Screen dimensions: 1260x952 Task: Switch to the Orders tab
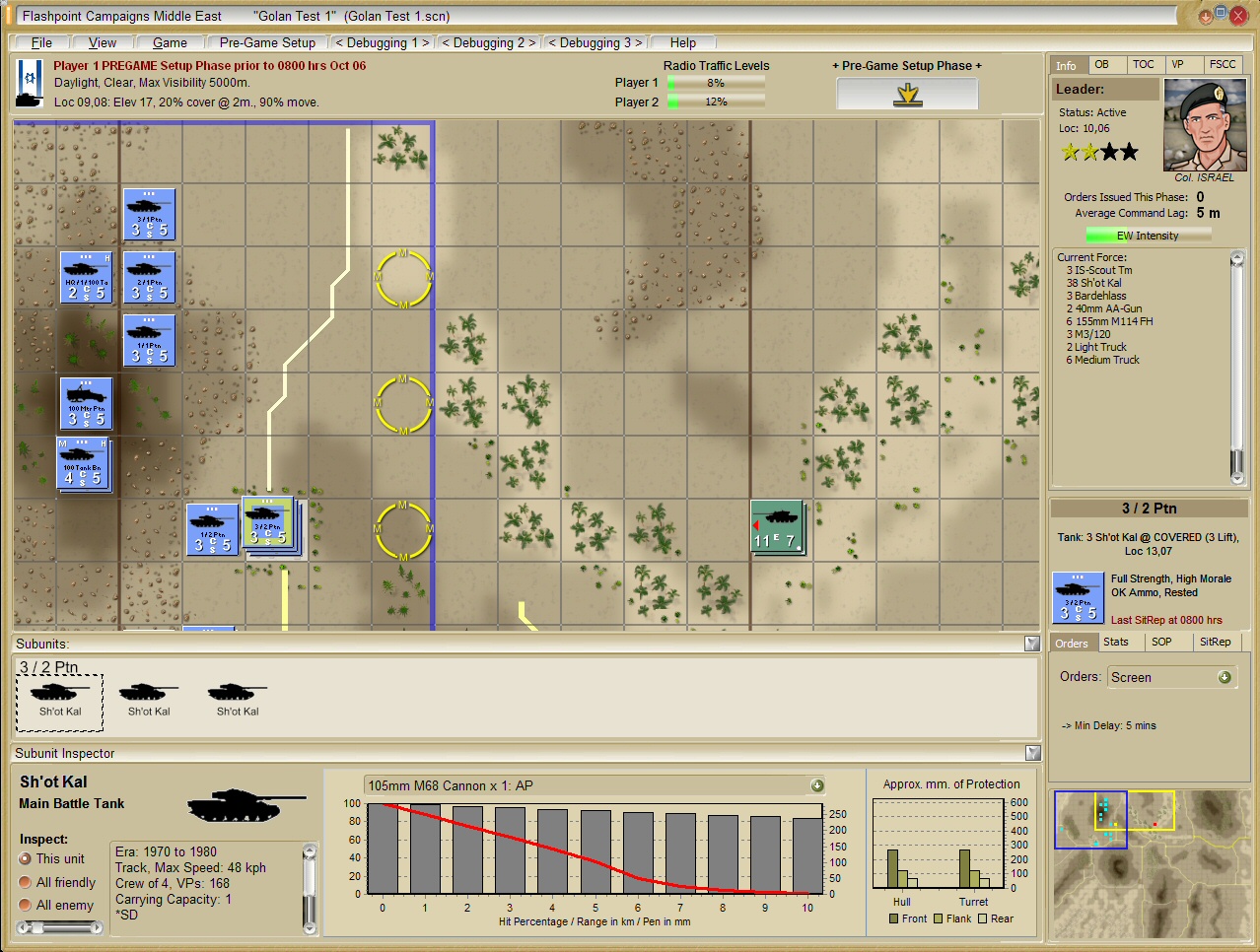click(x=1072, y=643)
